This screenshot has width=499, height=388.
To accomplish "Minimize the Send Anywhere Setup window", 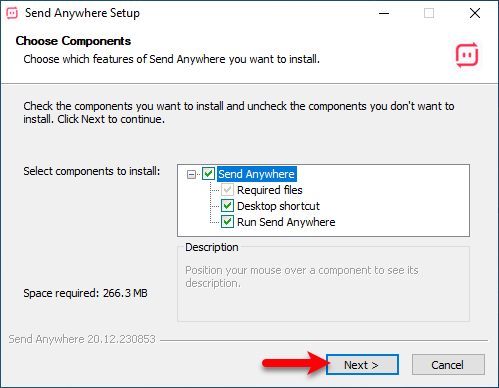I will click(384, 13).
